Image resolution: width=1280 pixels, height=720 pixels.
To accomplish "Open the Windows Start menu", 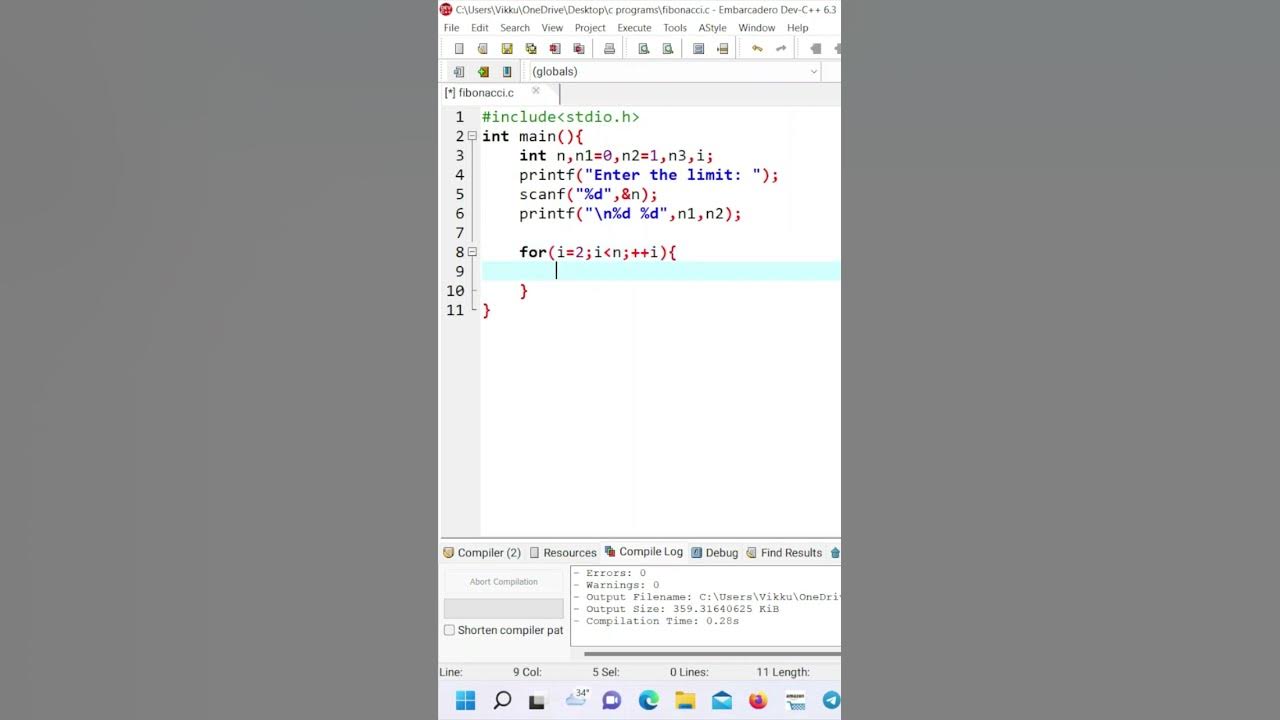I will pos(466,701).
